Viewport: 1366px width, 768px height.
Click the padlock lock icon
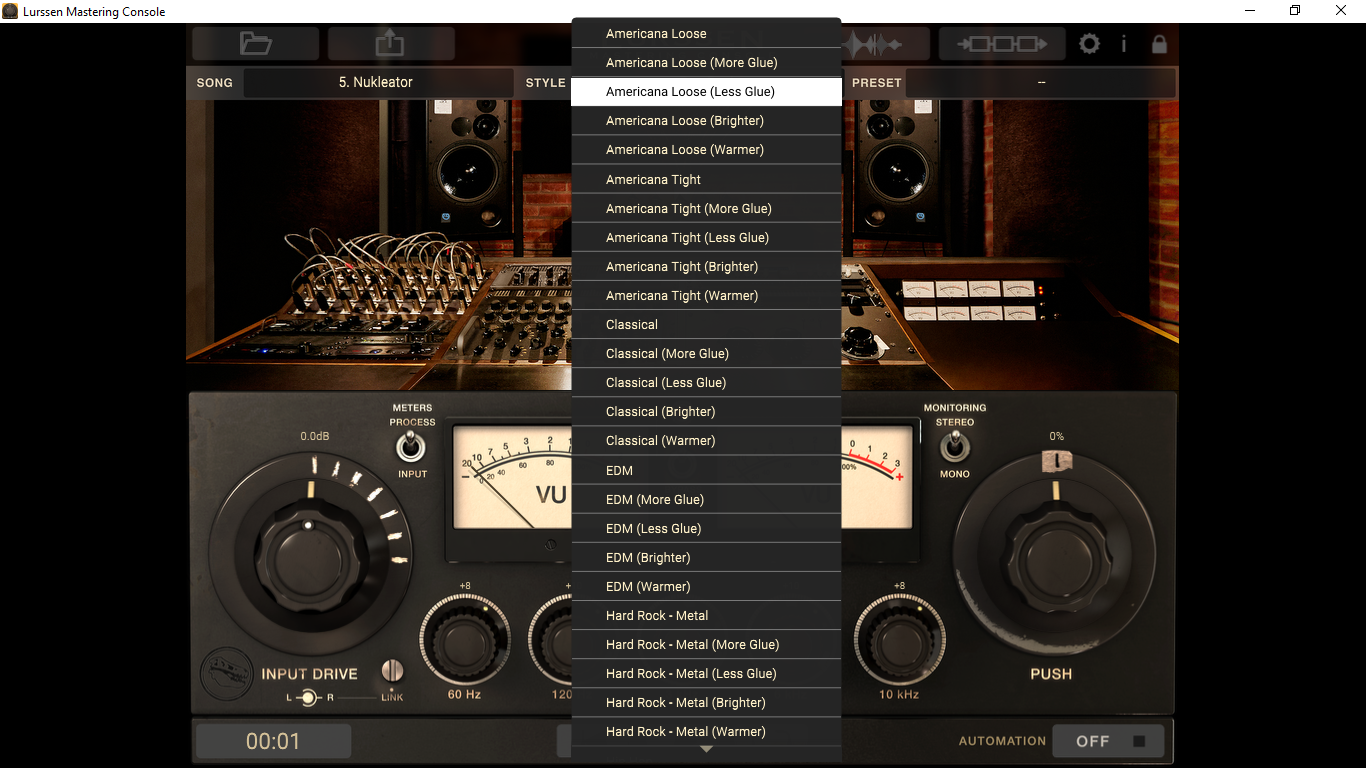1159,44
